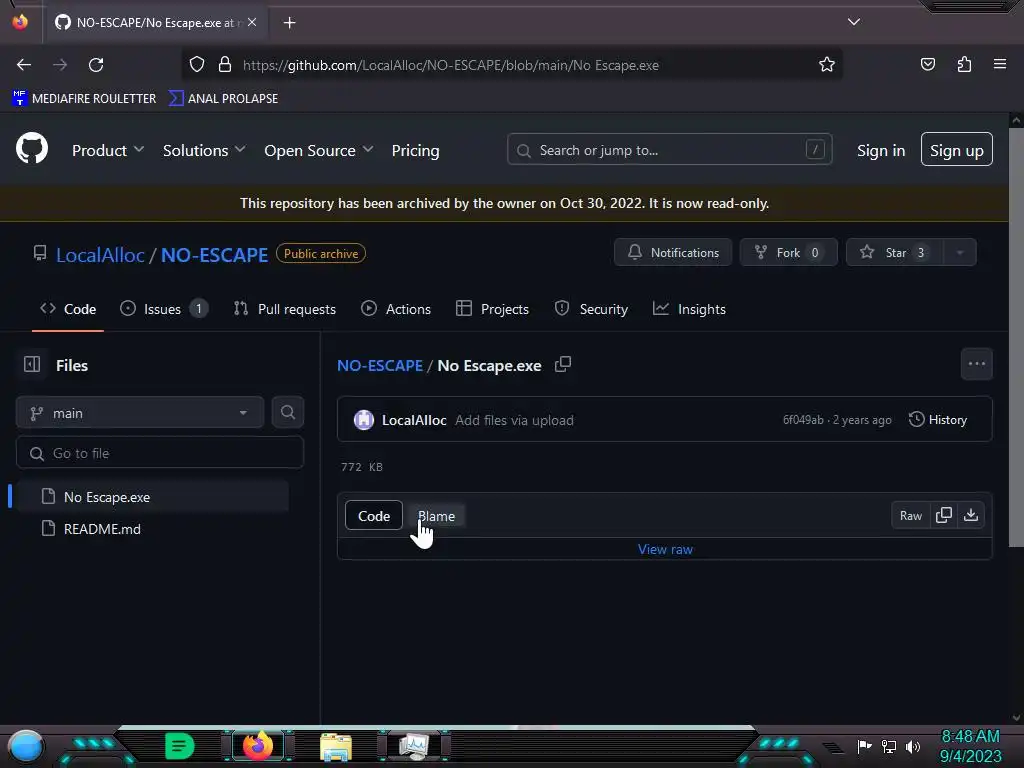
Task: Click the volume speaker tray icon
Action: [913, 746]
